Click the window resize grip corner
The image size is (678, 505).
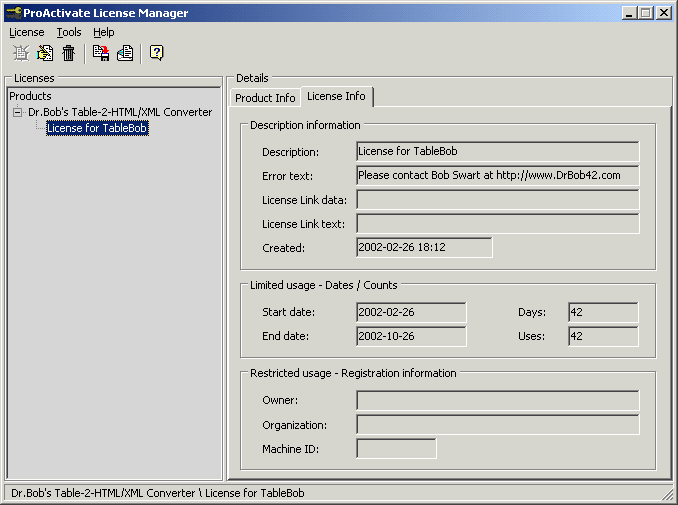[x=668, y=495]
